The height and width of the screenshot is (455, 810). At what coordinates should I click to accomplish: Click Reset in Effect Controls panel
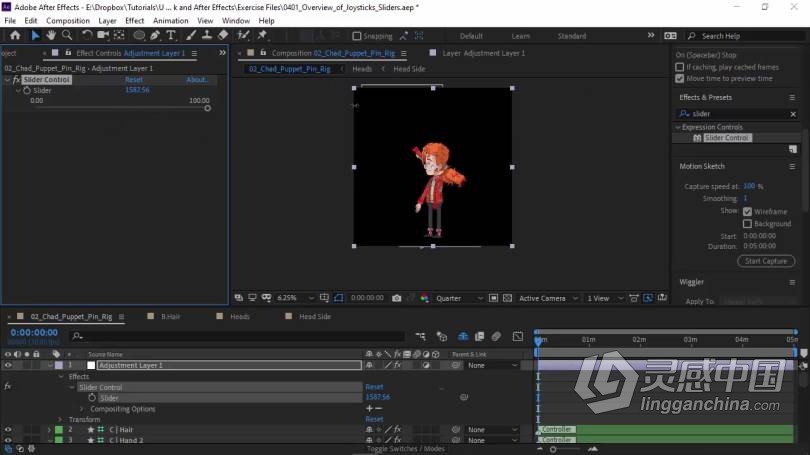[x=134, y=80]
